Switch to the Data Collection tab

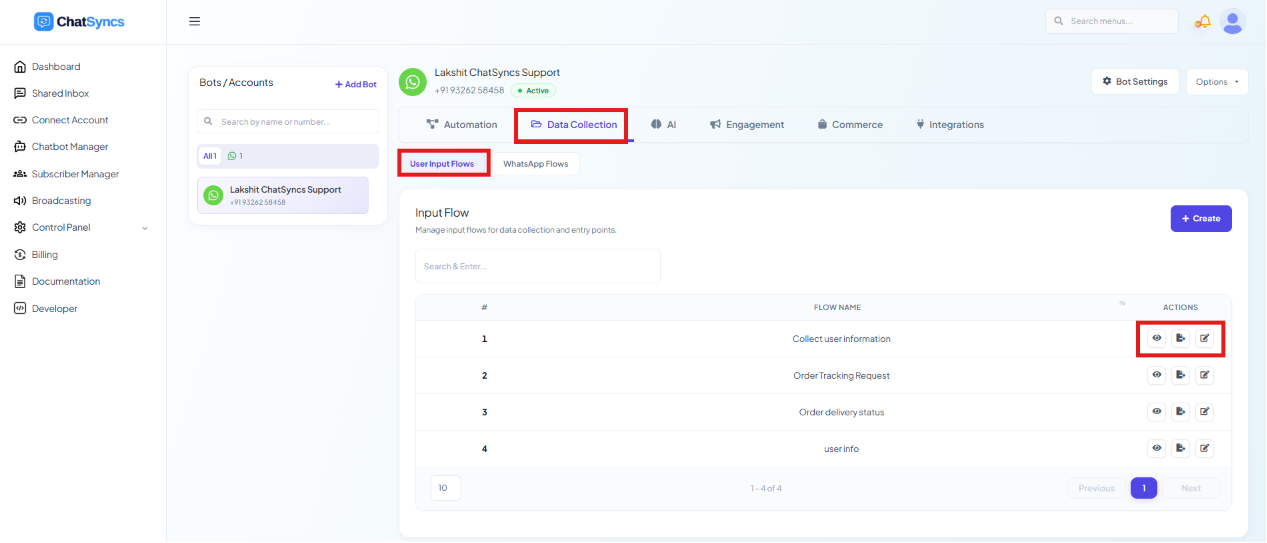573,125
